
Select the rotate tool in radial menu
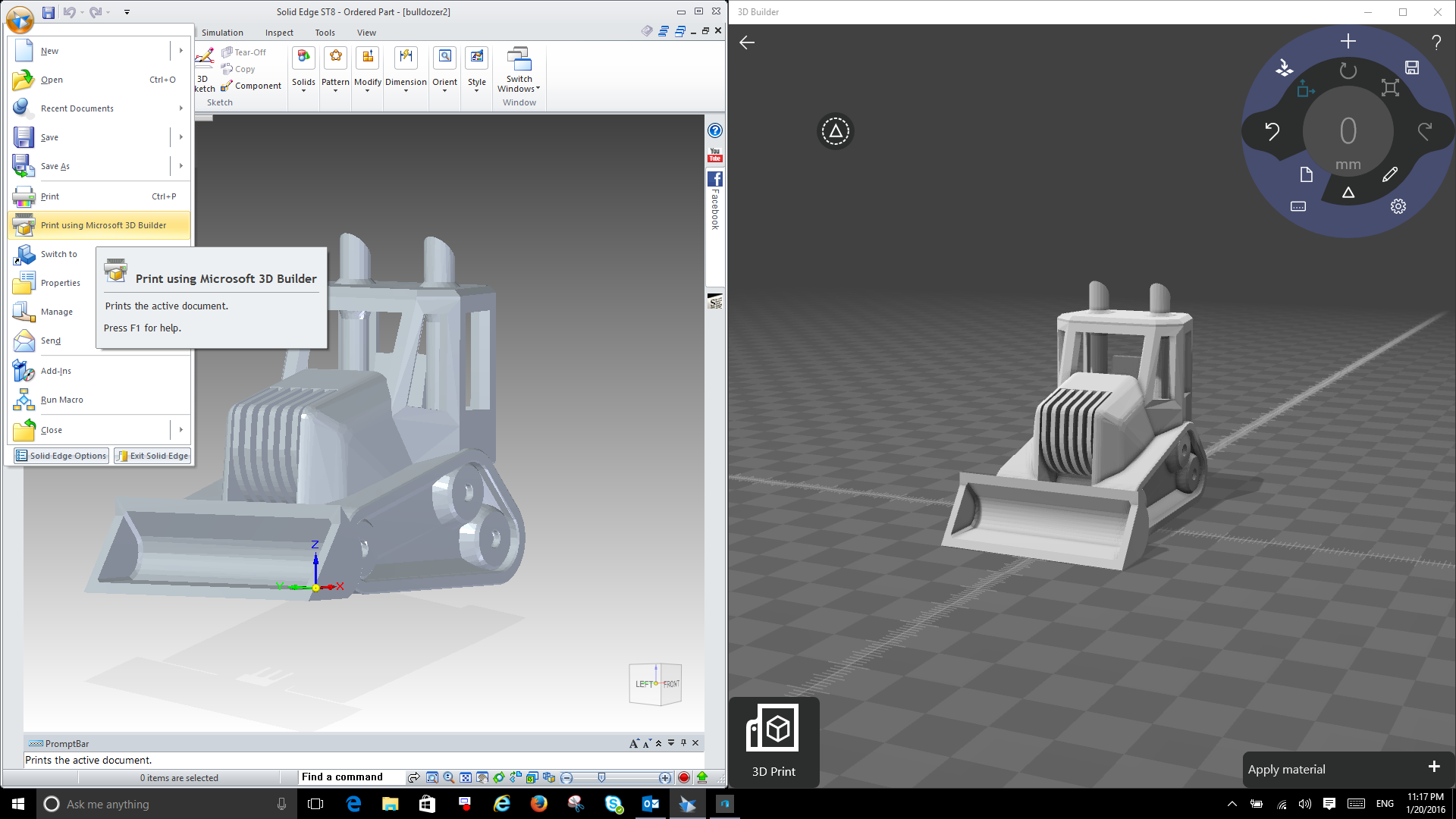coord(1348,71)
